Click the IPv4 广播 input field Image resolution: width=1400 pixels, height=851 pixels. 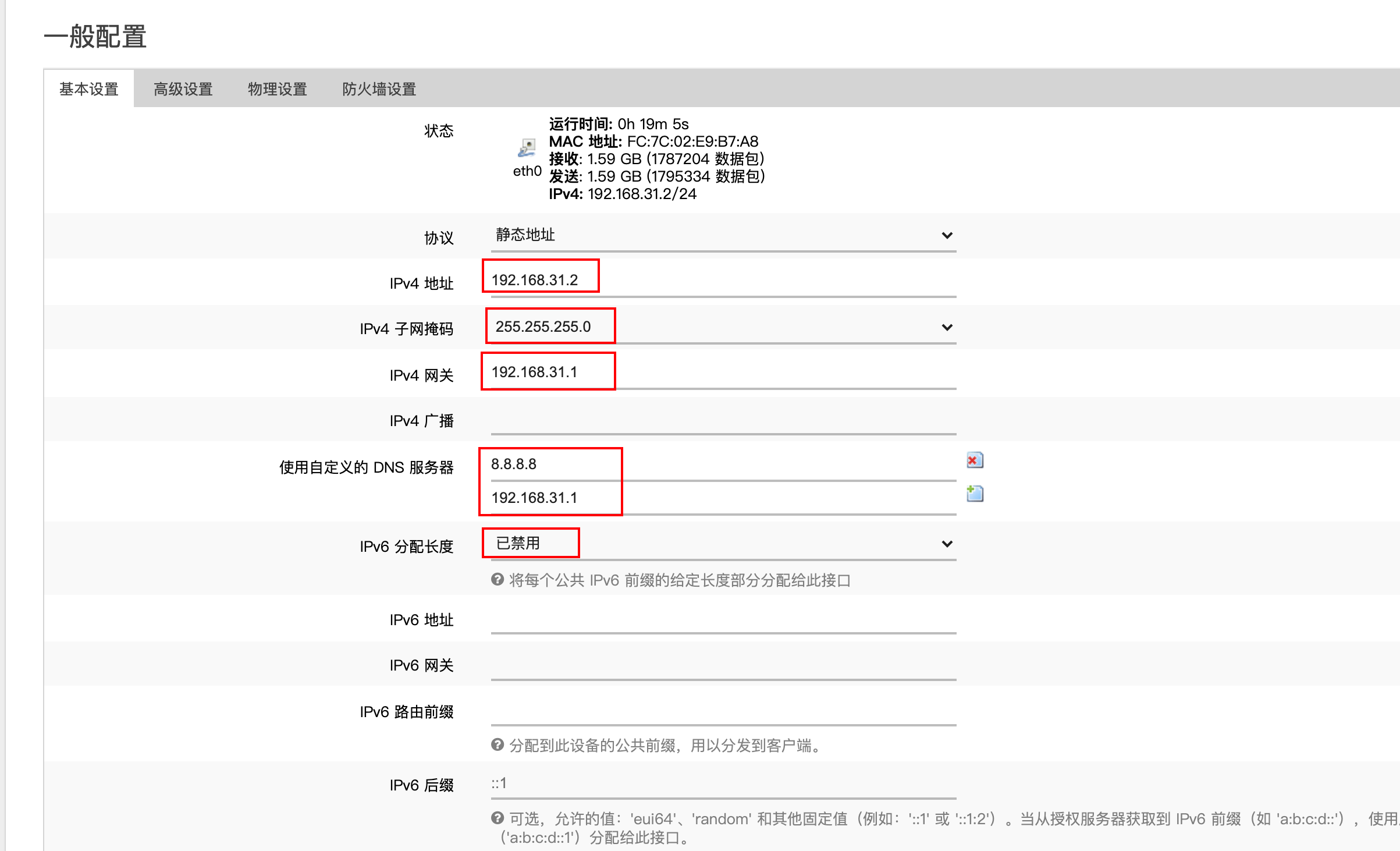723,419
